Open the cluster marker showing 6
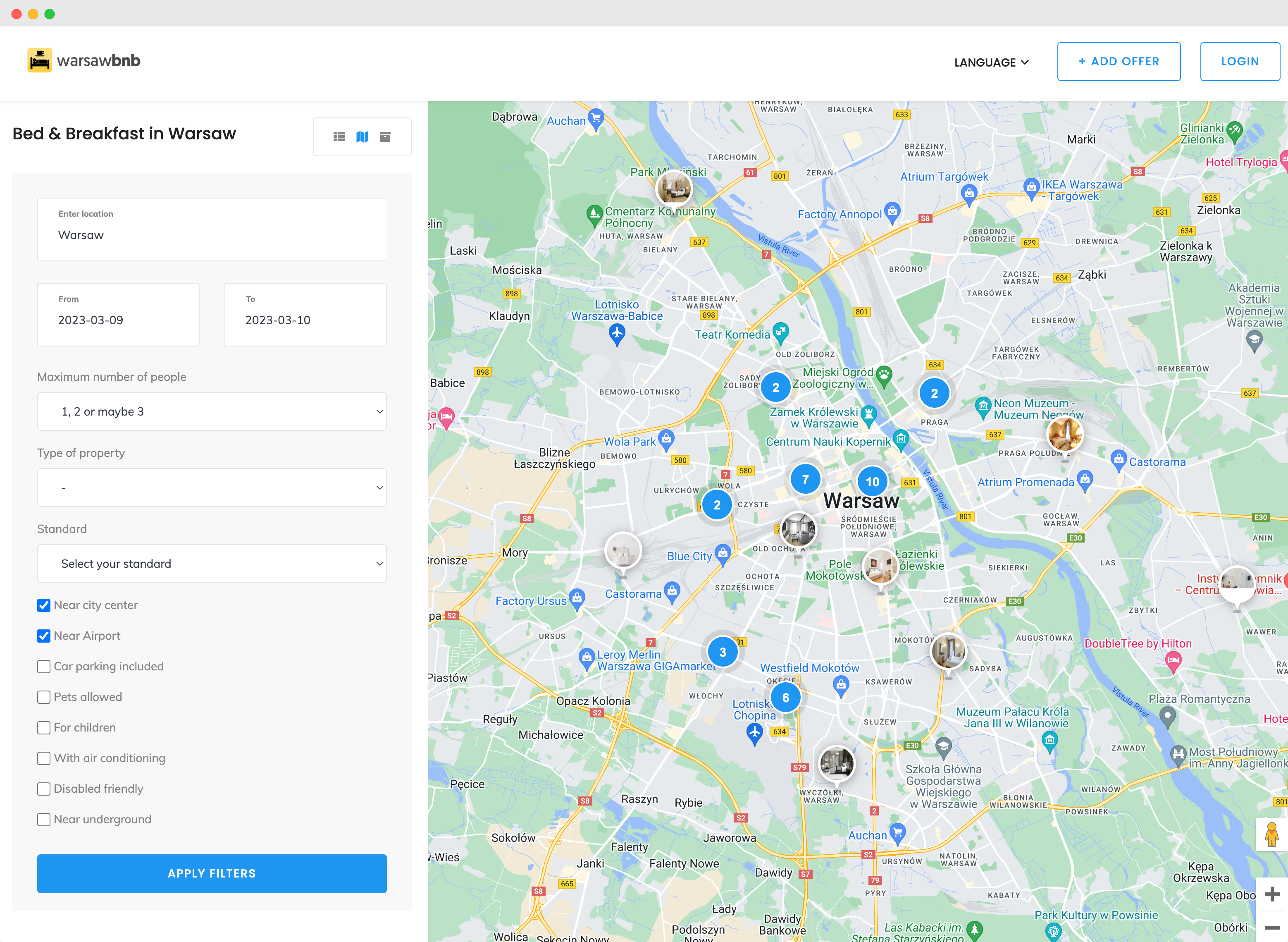 coord(785,698)
